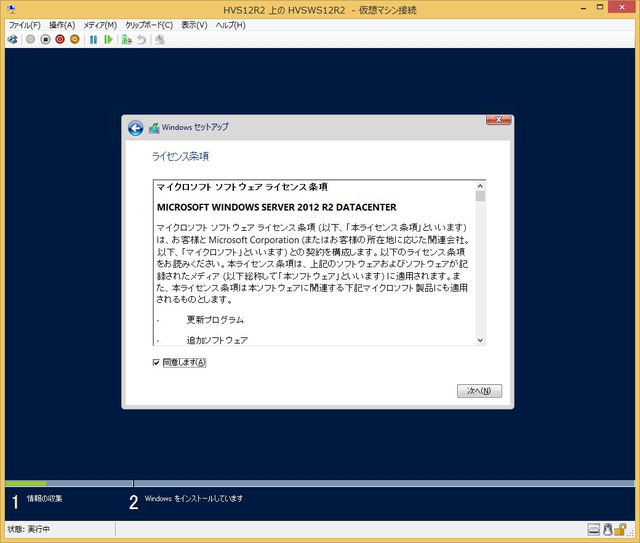Close the Windows Setup dialog
Image resolution: width=640 pixels, height=543 pixels.
click(x=498, y=120)
